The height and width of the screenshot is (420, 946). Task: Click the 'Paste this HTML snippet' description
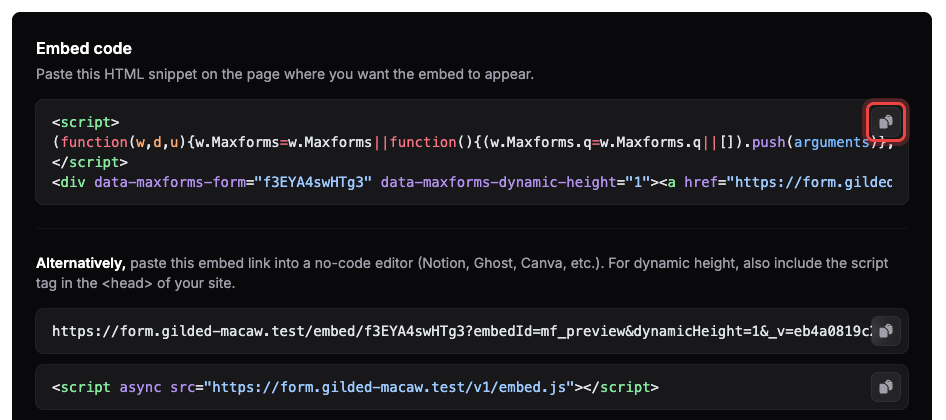(285, 75)
